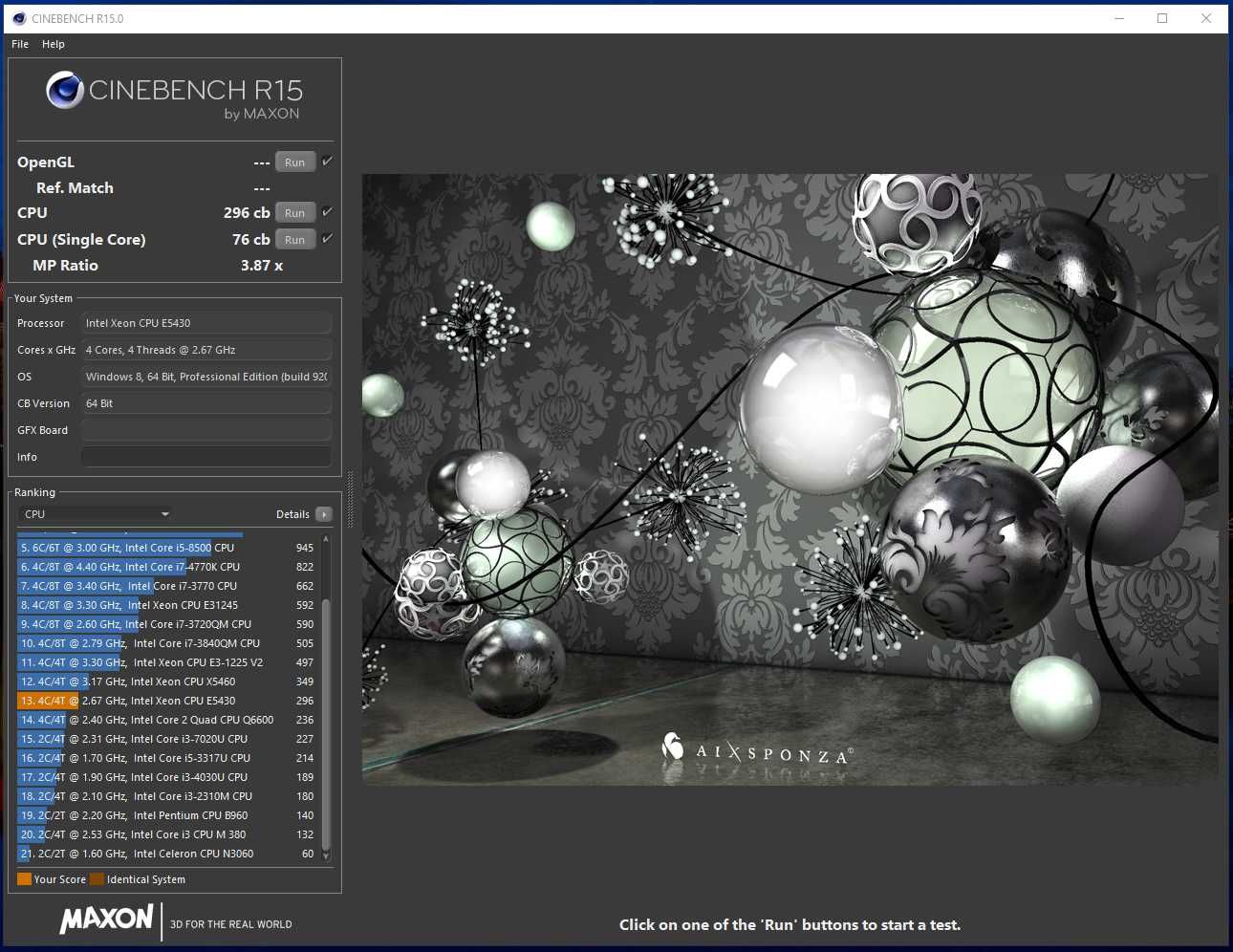
Task: Select ranking row Core i3-4030U CPU
Action: point(167,777)
